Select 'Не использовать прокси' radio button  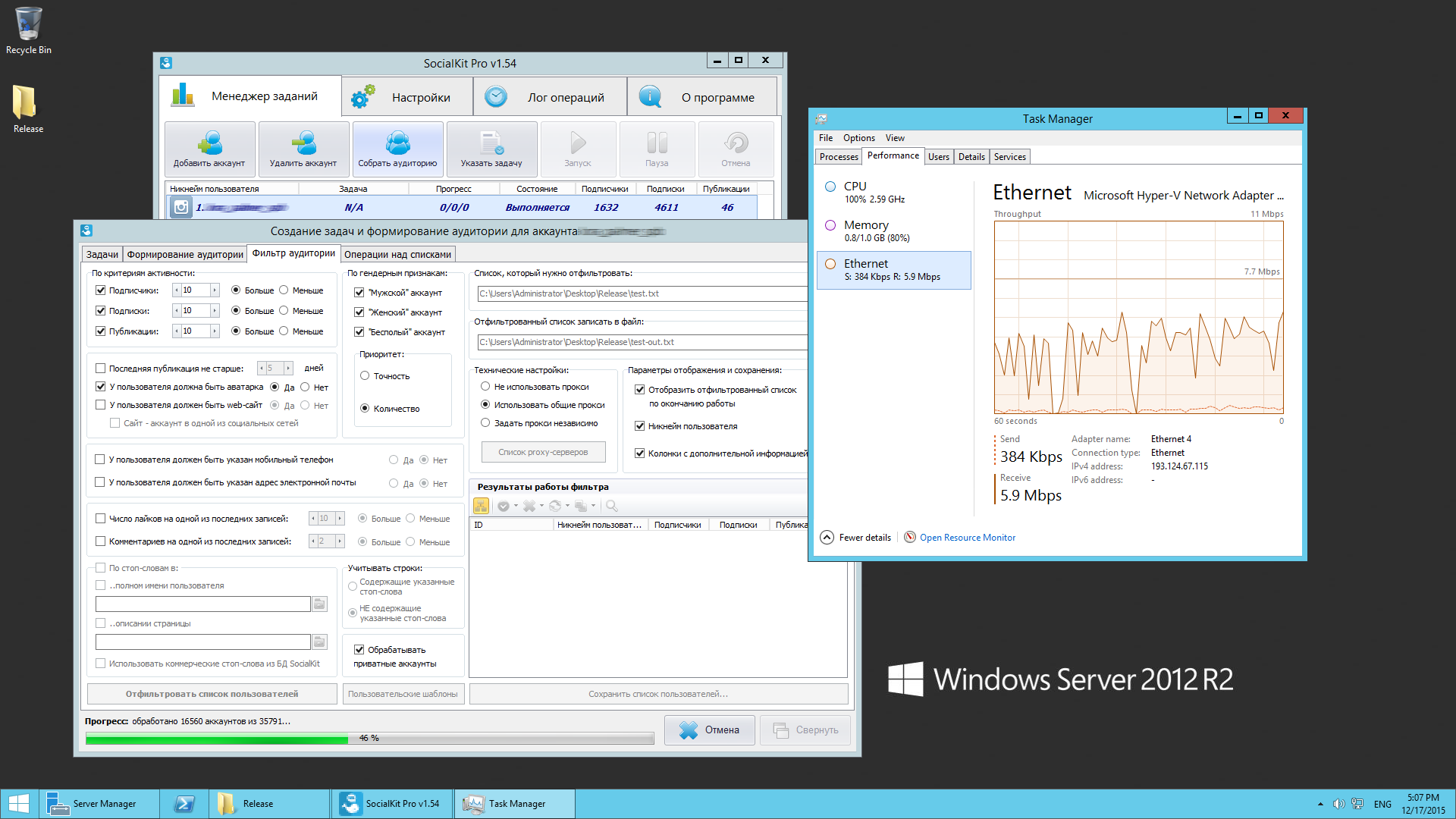coord(485,386)
